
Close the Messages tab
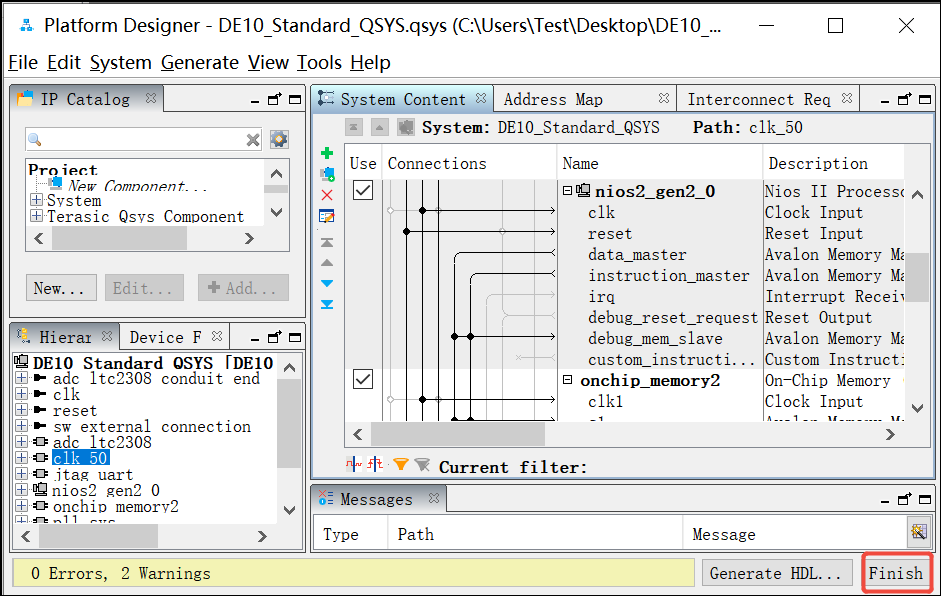coord(434,499)
